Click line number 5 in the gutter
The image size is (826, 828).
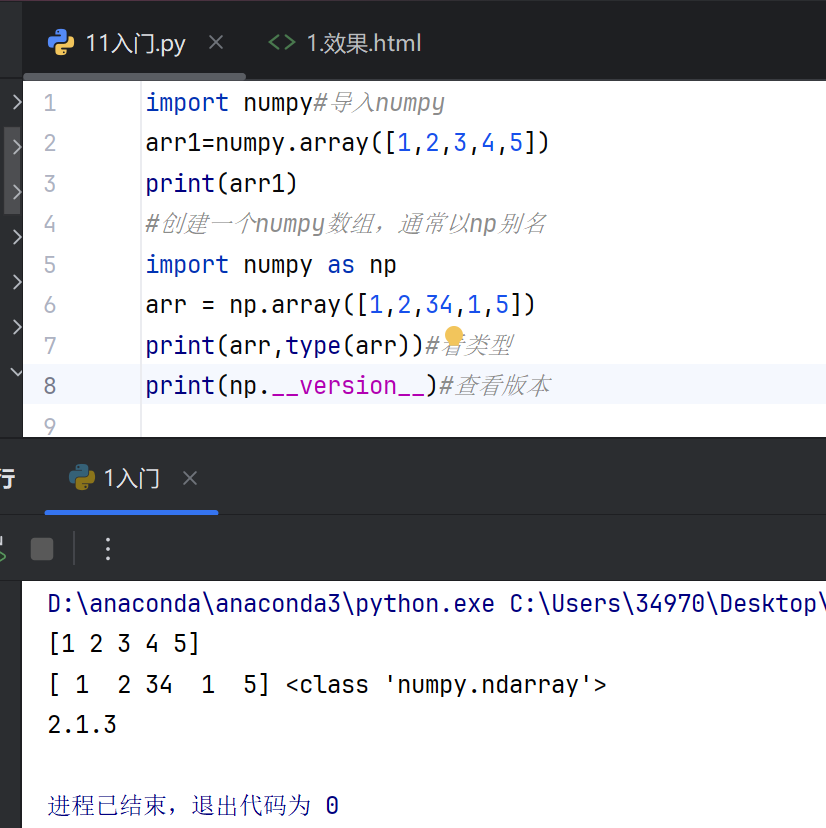click(x=50, y=265)
